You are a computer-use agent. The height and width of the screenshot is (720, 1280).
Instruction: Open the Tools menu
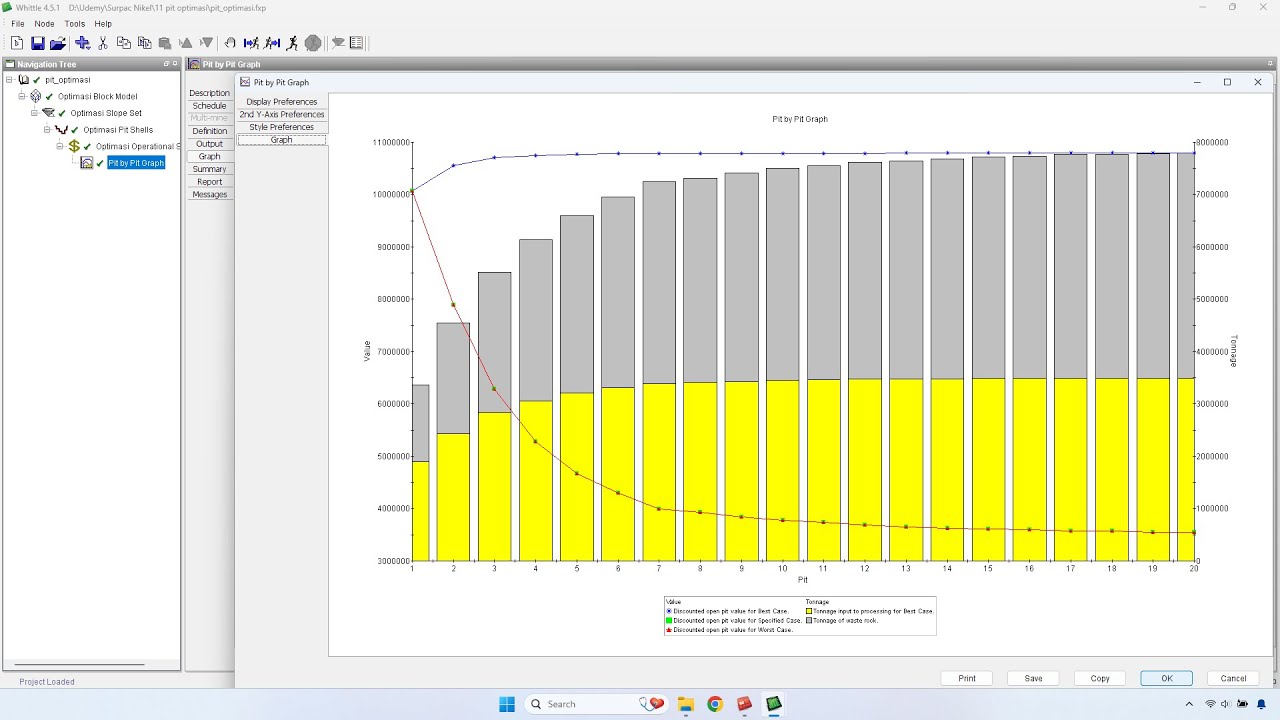pos(75,23)
